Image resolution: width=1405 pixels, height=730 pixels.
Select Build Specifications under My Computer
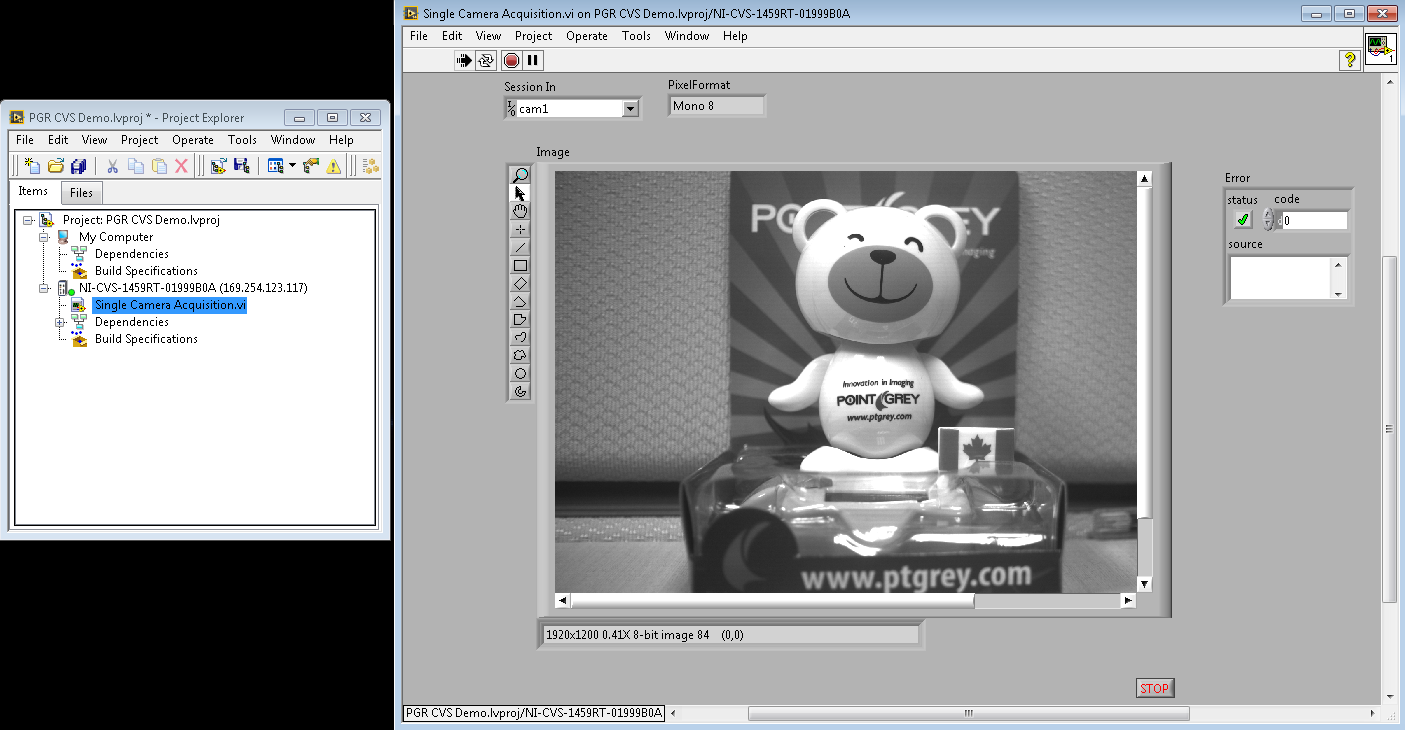coord(146,271)
